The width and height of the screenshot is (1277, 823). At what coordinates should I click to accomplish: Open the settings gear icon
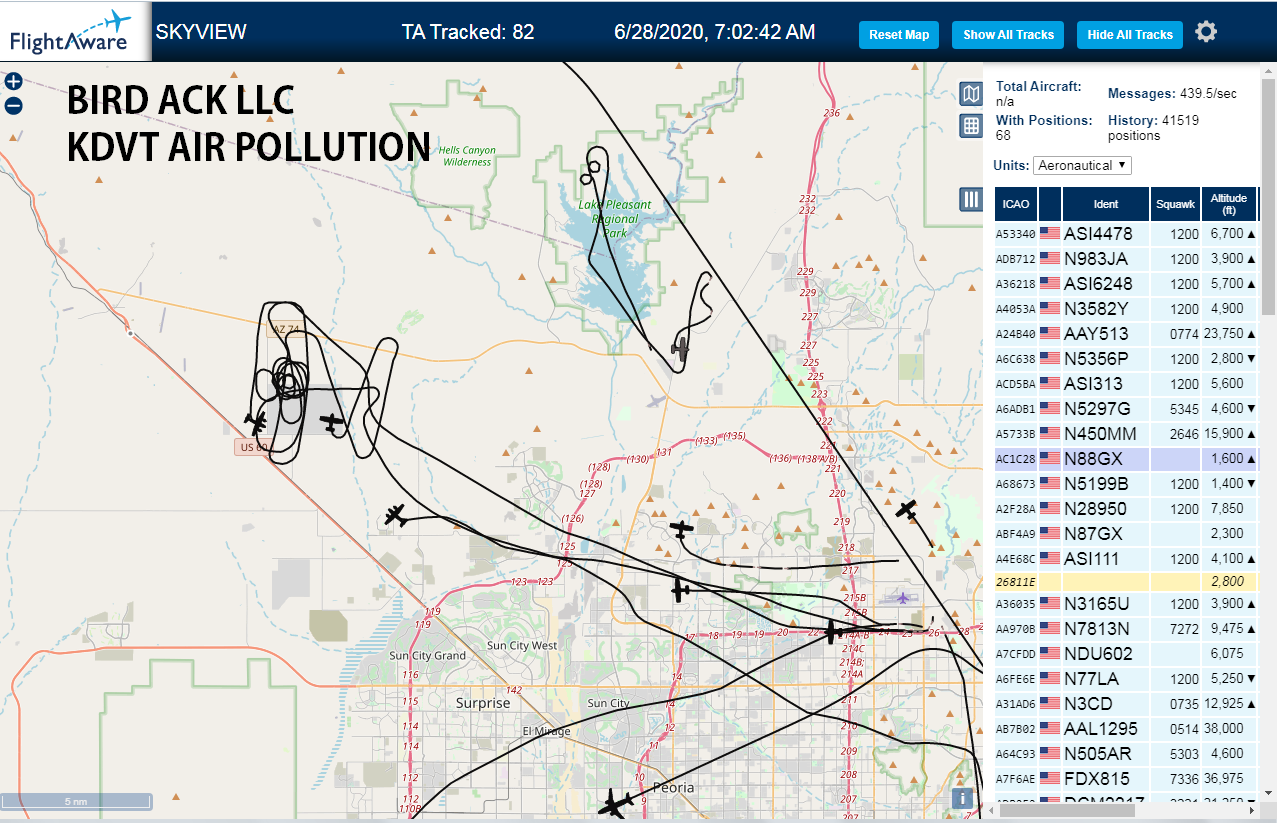(1206, 32)
